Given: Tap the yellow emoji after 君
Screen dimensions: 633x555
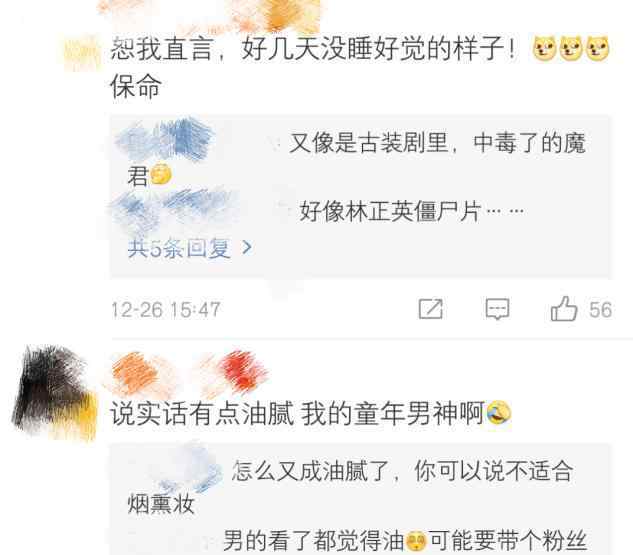Looking at the screenshot, I should pos(161,174).
